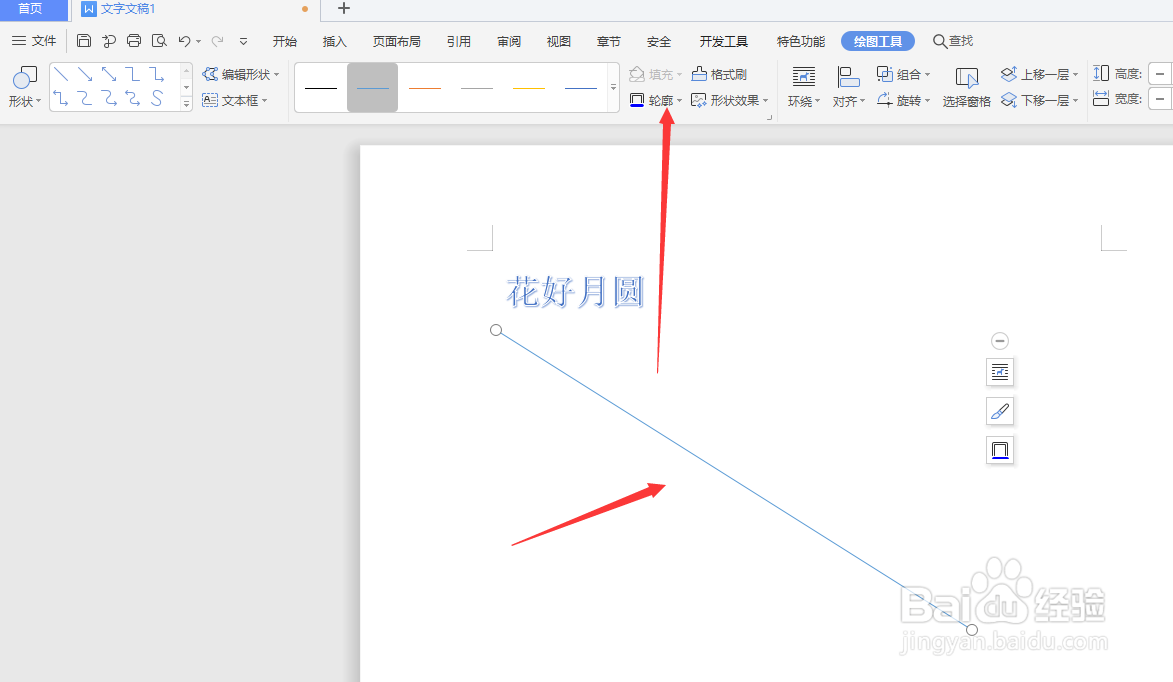1173x682 pixels.
Task: Select the curved line shape preset
Action: coord(156,99)
